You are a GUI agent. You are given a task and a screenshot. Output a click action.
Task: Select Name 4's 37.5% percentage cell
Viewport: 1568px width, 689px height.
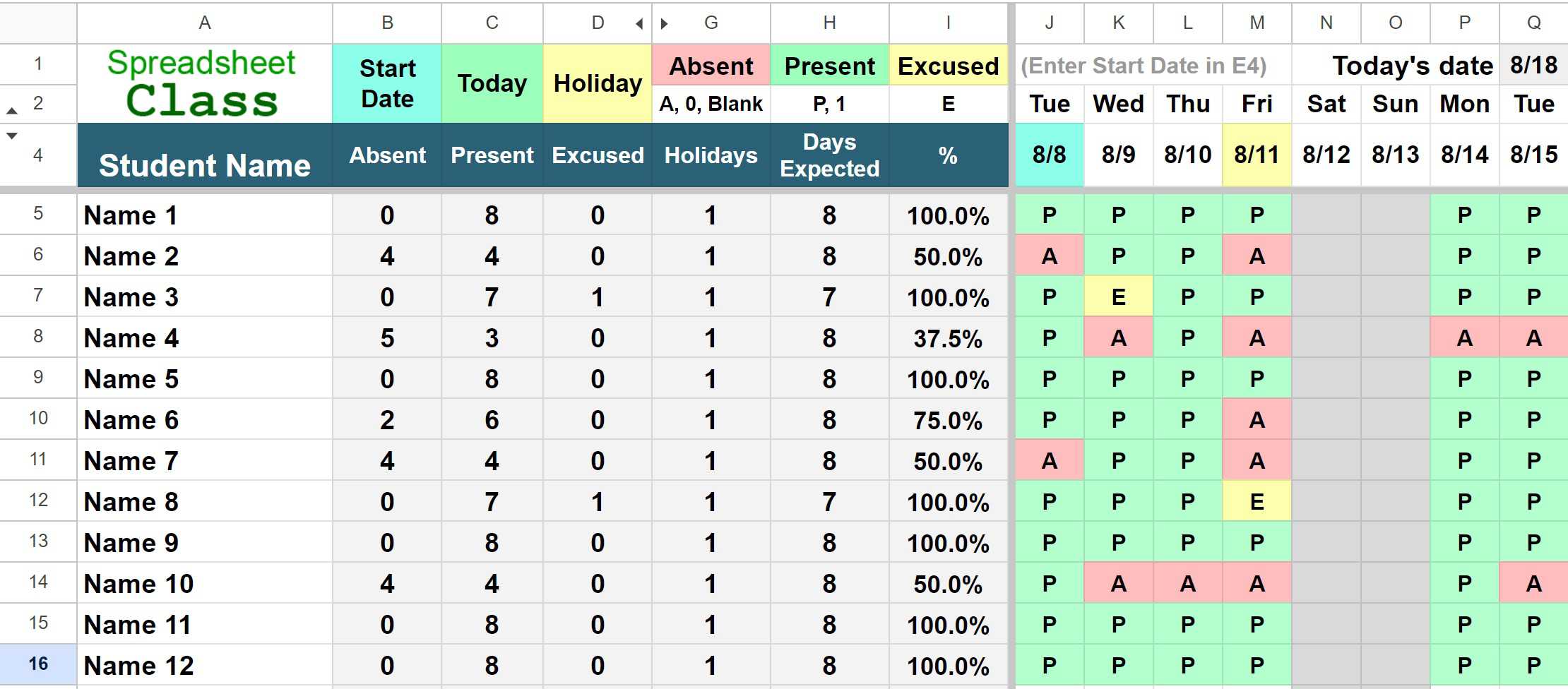click(x=949, y=337)
